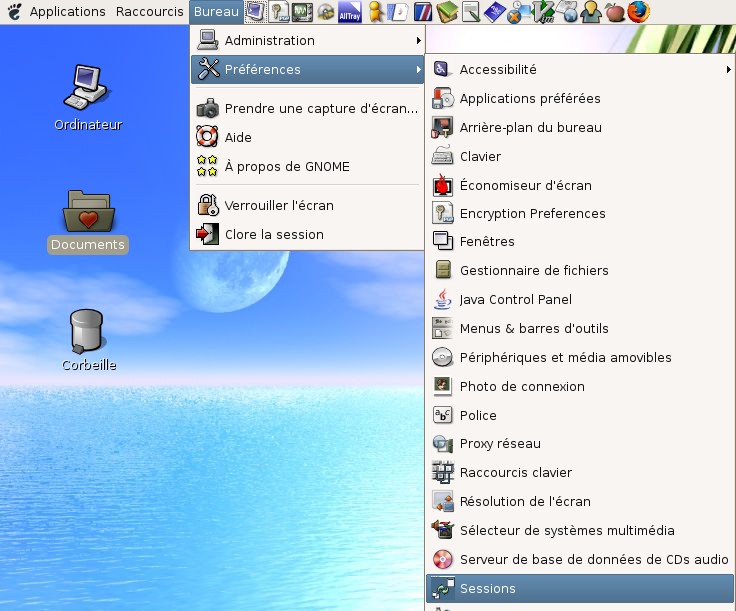Viewport: 736px width, 611px height.
Task: Open the blue and red slash icon
Action: 422,12
